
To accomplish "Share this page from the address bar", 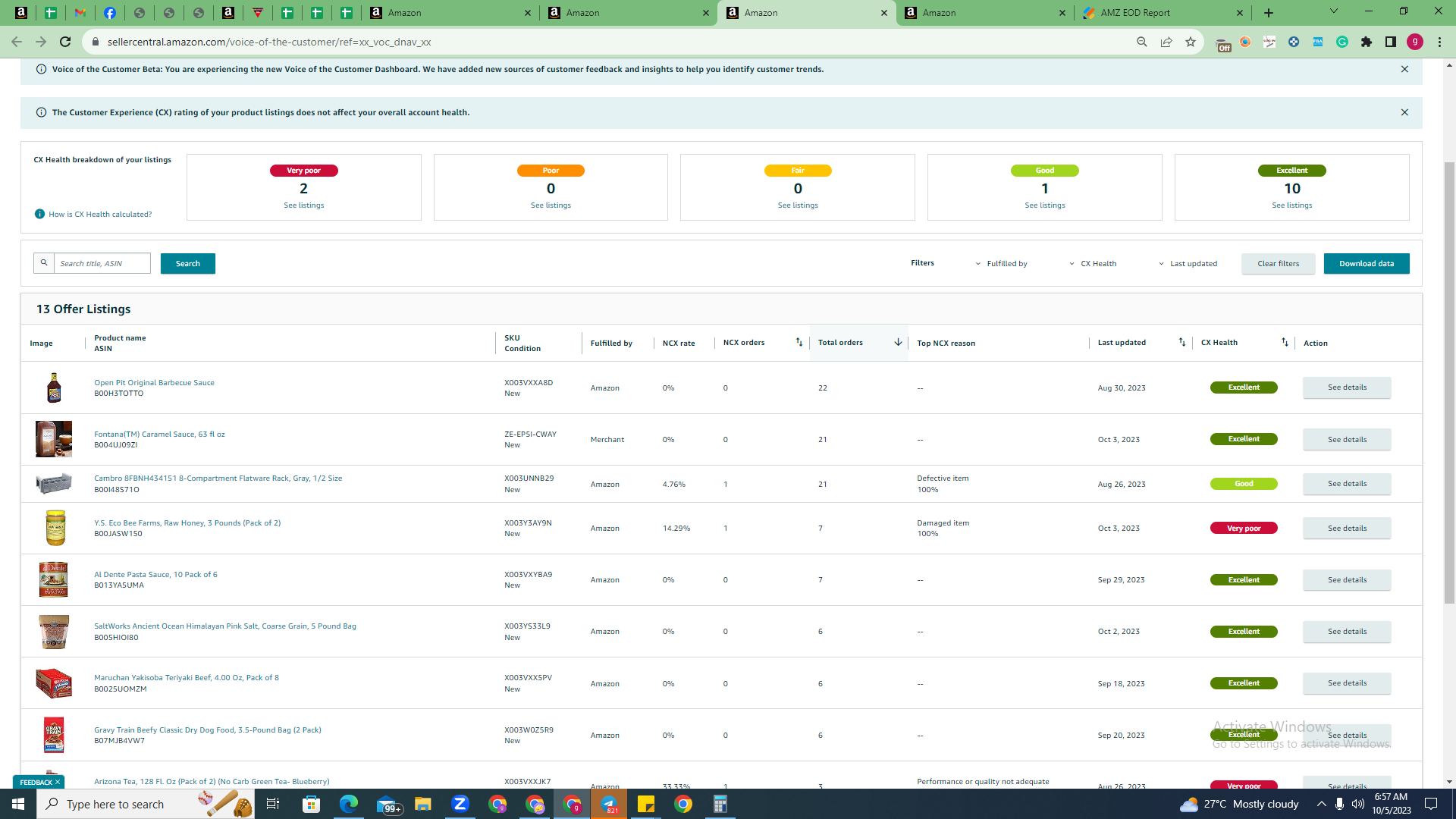I will coord(1166,42).
